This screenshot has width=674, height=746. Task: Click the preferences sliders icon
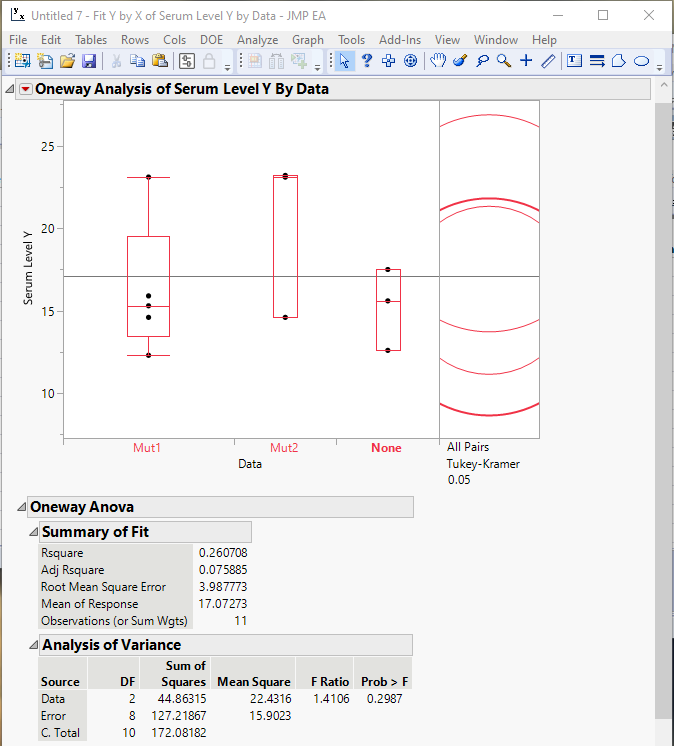(x=187, y=61)
